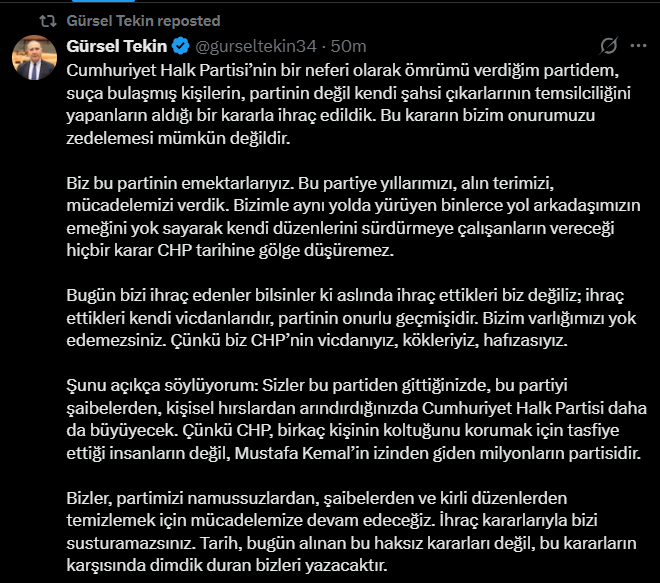Click the blue verified checkmark badge
The height and width of the screenshot is (583, 660).
click(181, 46)
